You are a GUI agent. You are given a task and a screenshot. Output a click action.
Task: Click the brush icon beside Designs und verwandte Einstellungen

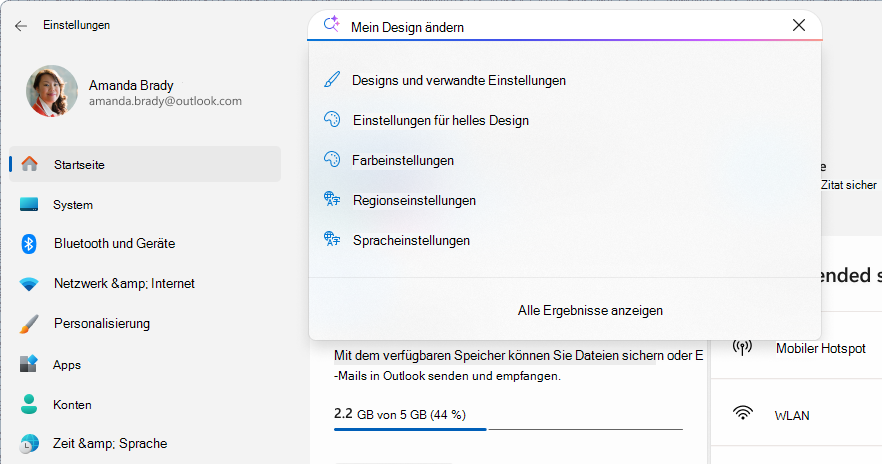332,80
